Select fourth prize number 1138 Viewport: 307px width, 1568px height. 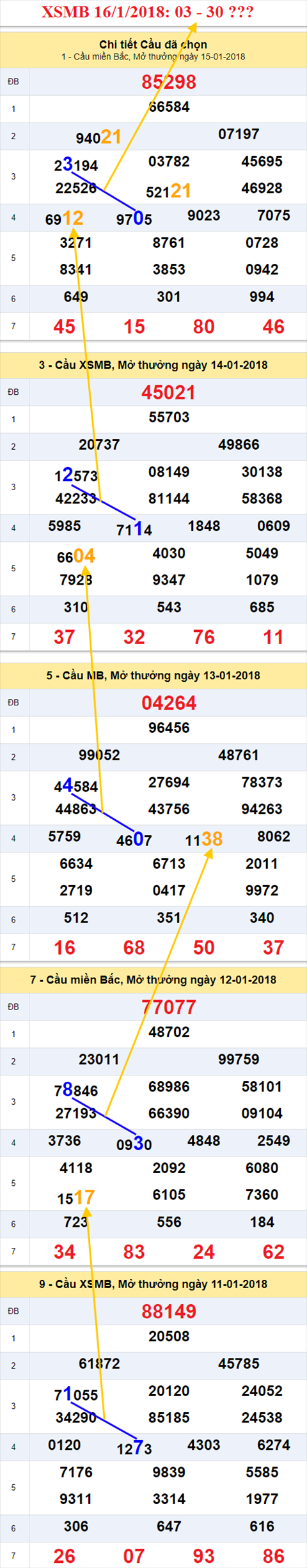pyautogui.click(x=203, y=840)
